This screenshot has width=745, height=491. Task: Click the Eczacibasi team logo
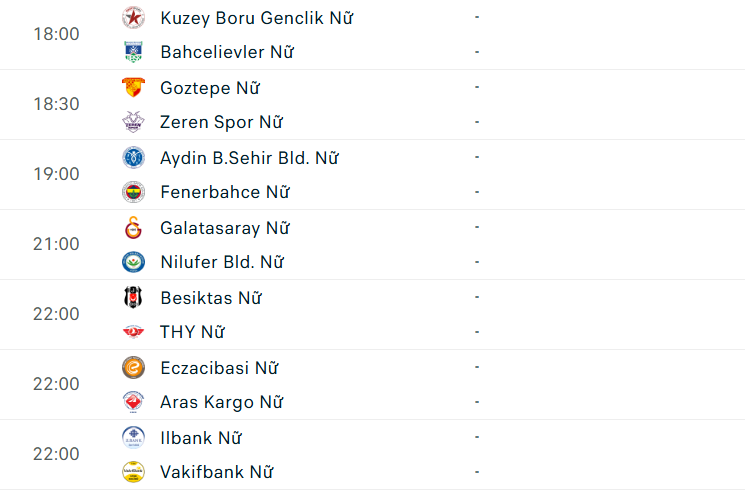click(x=133, y=367)
